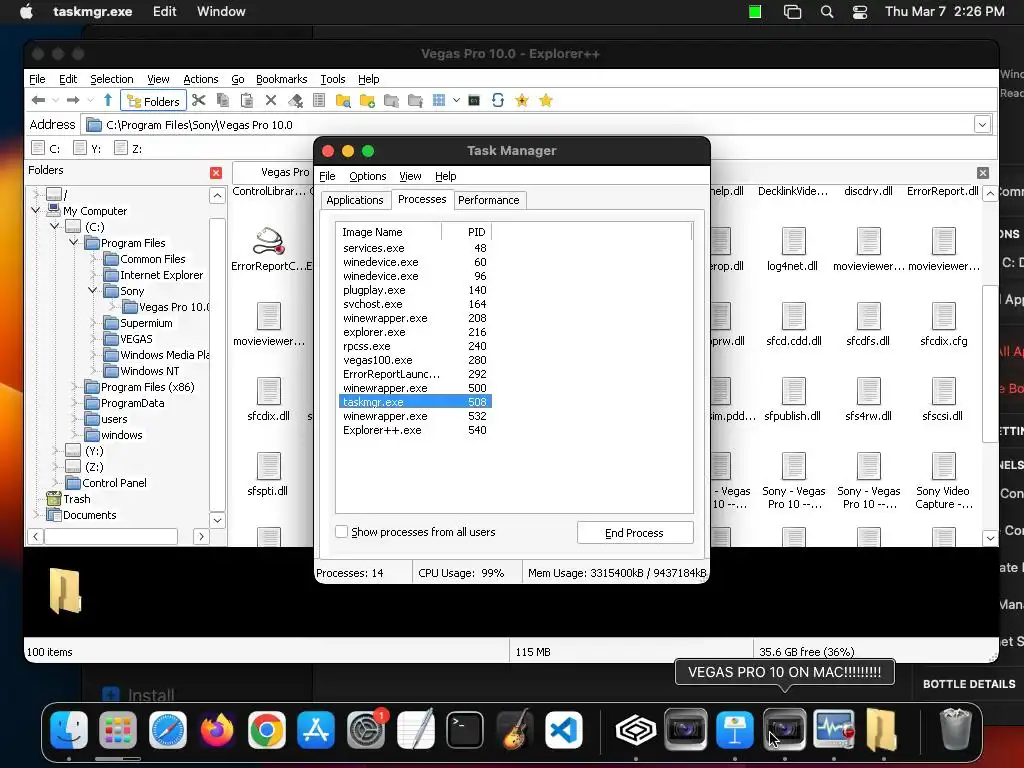Click the Copy icon in toolbar
The width and height of the screenshot is (1024, 768).
(x=223, y=101)
